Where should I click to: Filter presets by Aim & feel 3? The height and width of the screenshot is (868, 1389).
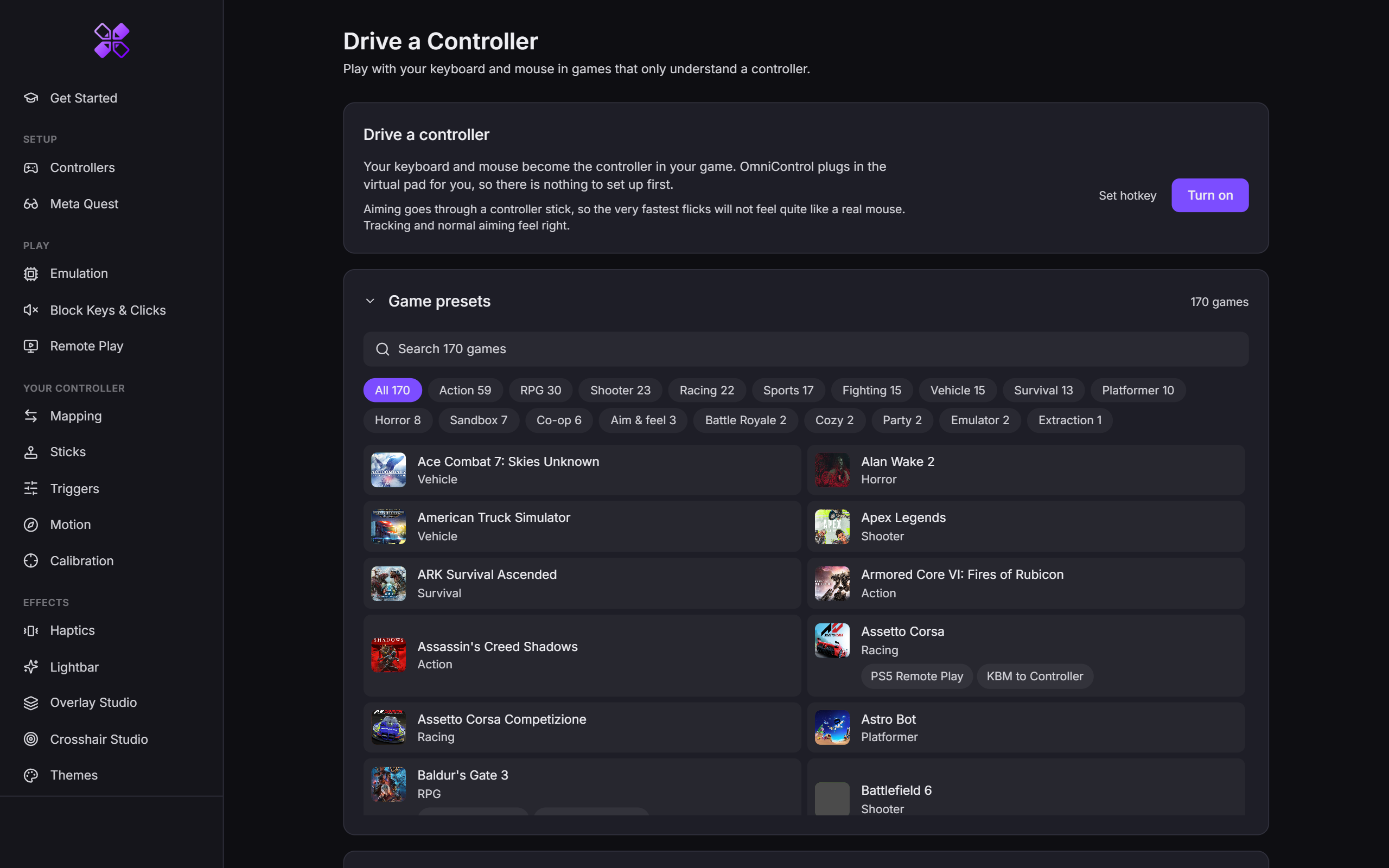tap(643, 420)
